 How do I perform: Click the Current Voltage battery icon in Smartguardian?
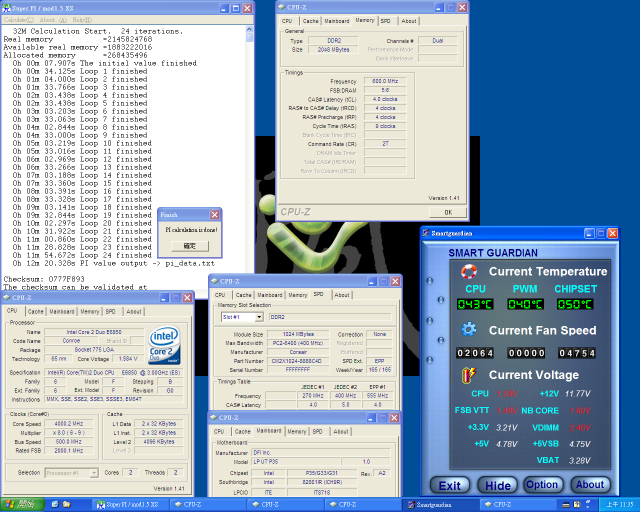pyautogui.click(x=469, y=375)
